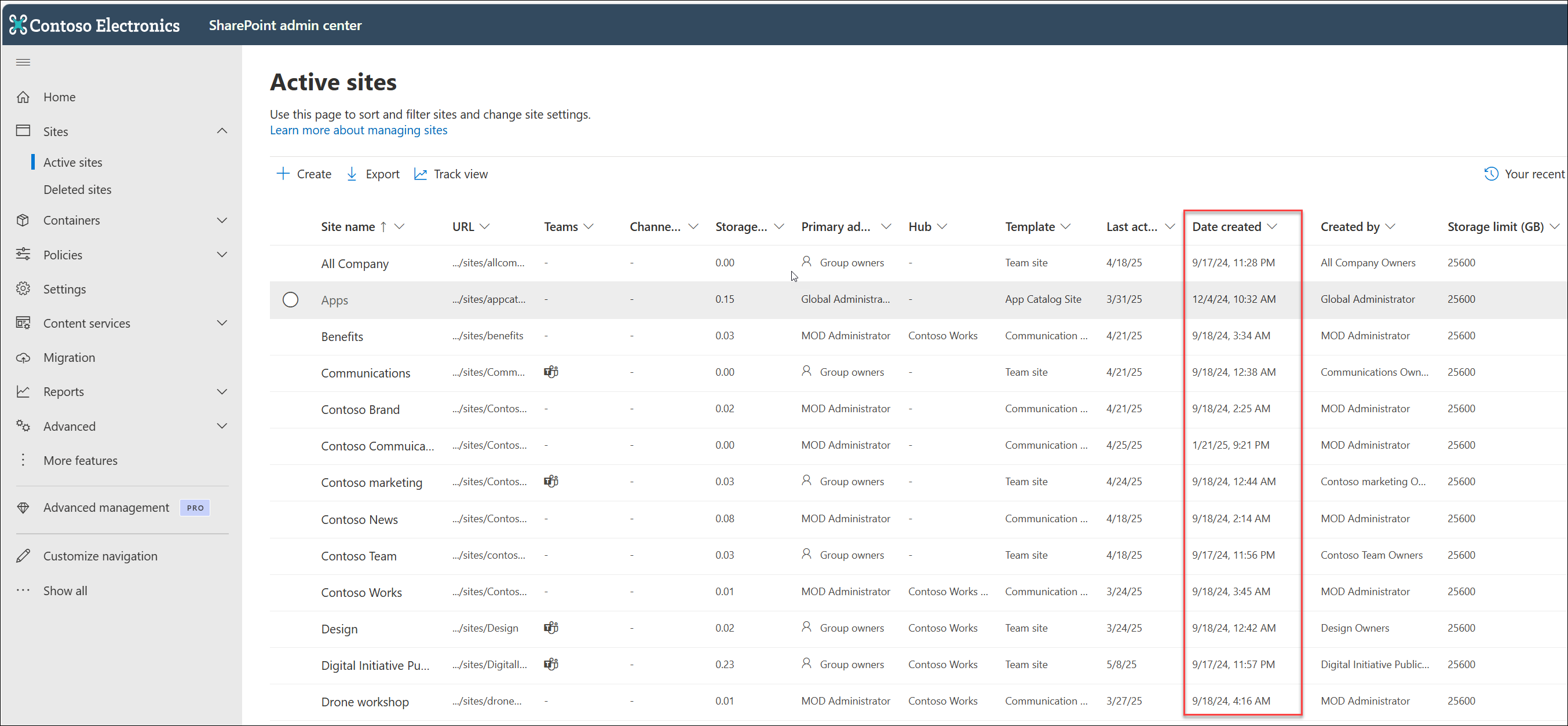Open Customize navigation in the sidebar
The height and width of the screenshot is (726, 1568).
click(x=100, y=556)
